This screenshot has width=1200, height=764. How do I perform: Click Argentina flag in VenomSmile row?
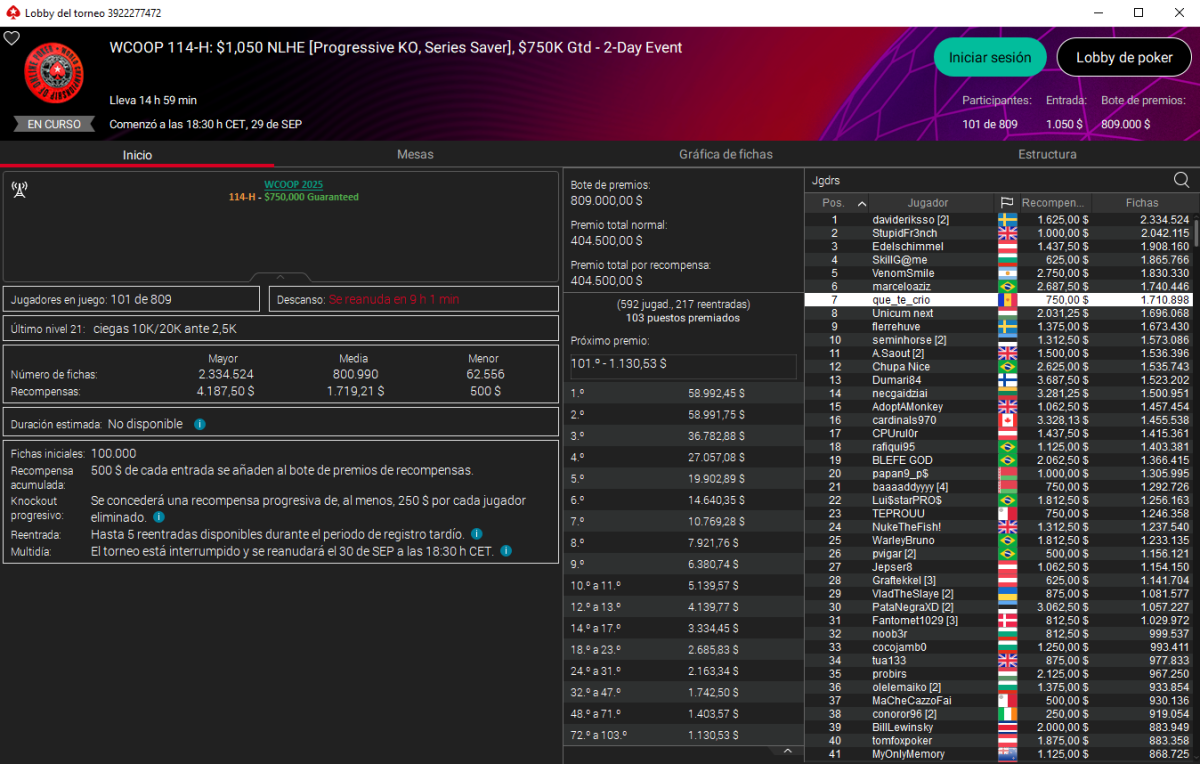click(x=1007, y=273)
